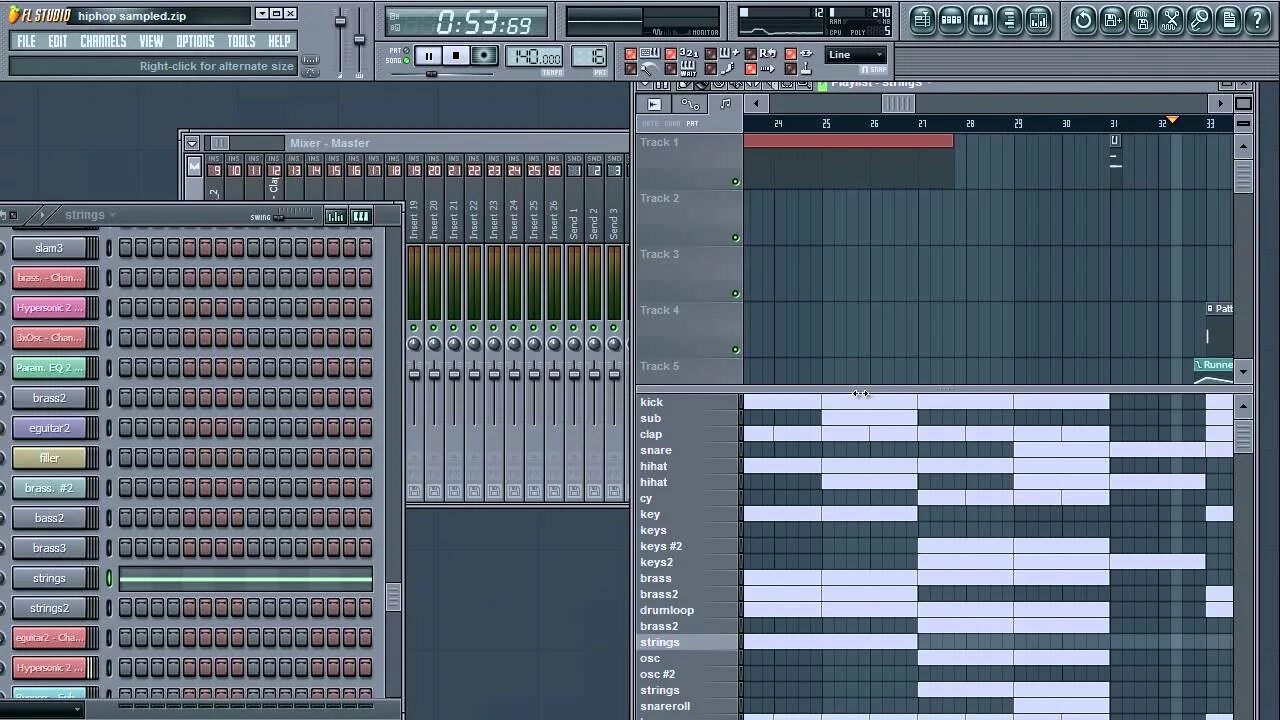Click the metronome icon in recording panel
This screenshot has height=720, width=1280.
pos(649,69)
